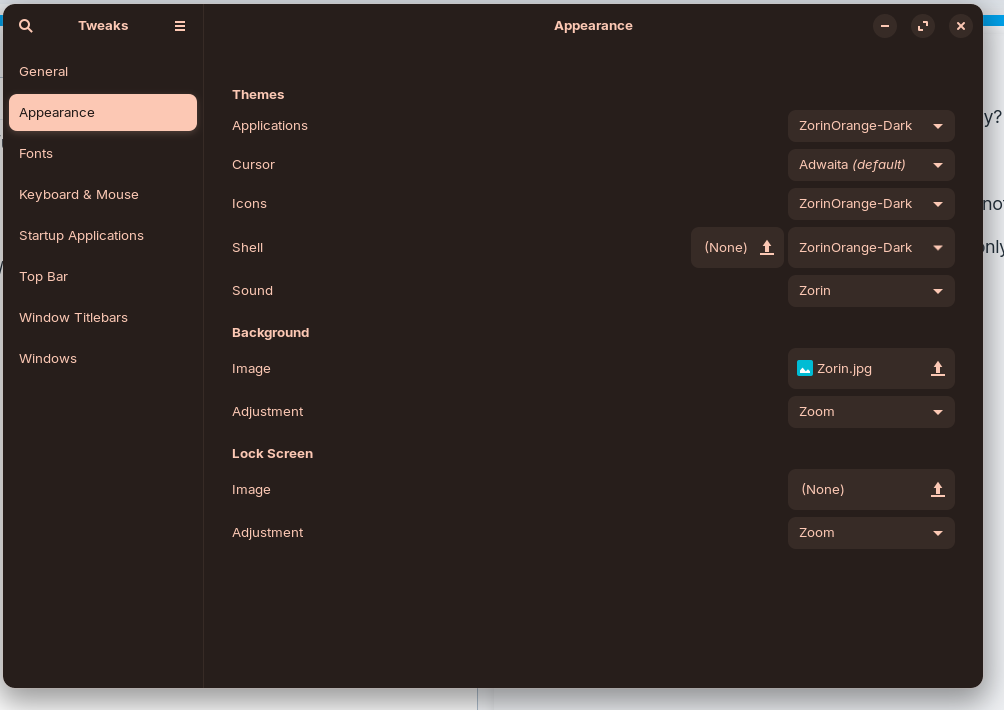Click the Lock Screen image upload icon
1004x710 pixels.
[x=937, y=490]
